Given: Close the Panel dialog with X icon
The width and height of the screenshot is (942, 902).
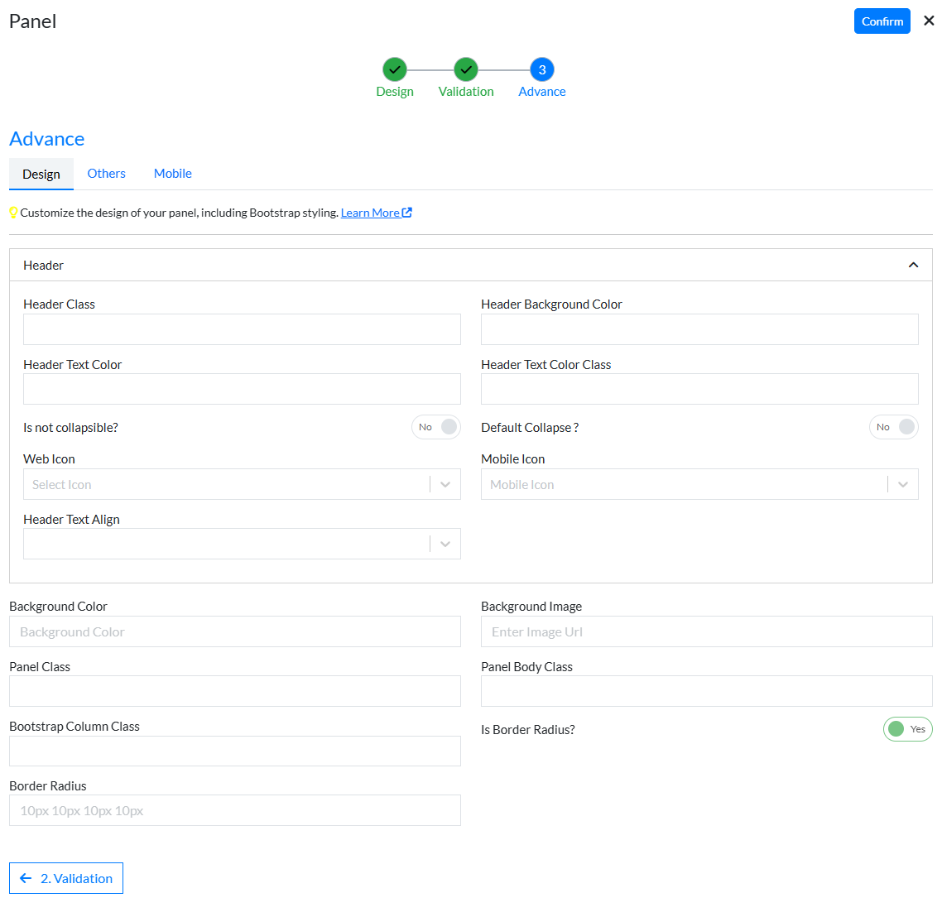Looking at the screenshot, I should tap(928, 20).
